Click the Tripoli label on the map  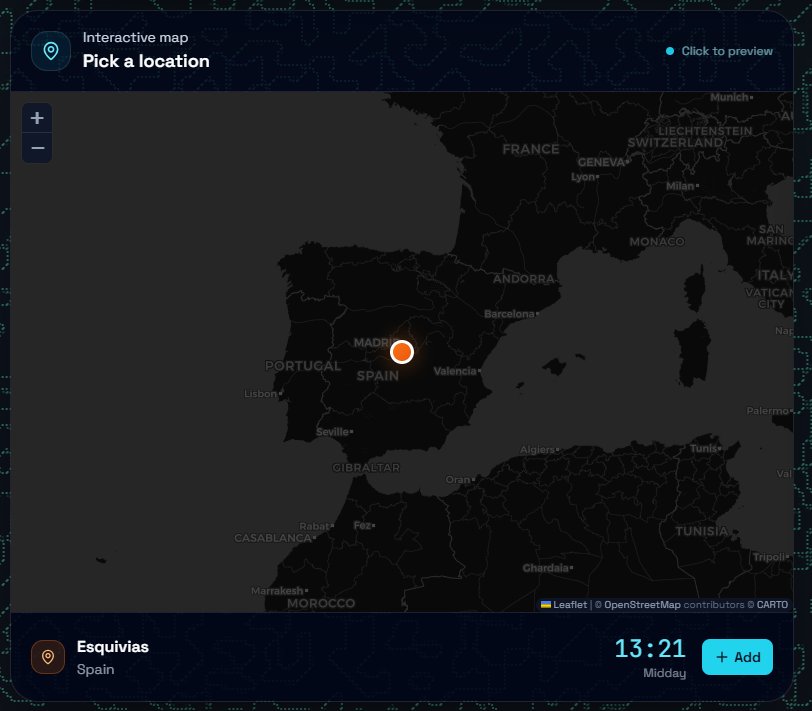point(770,557)
